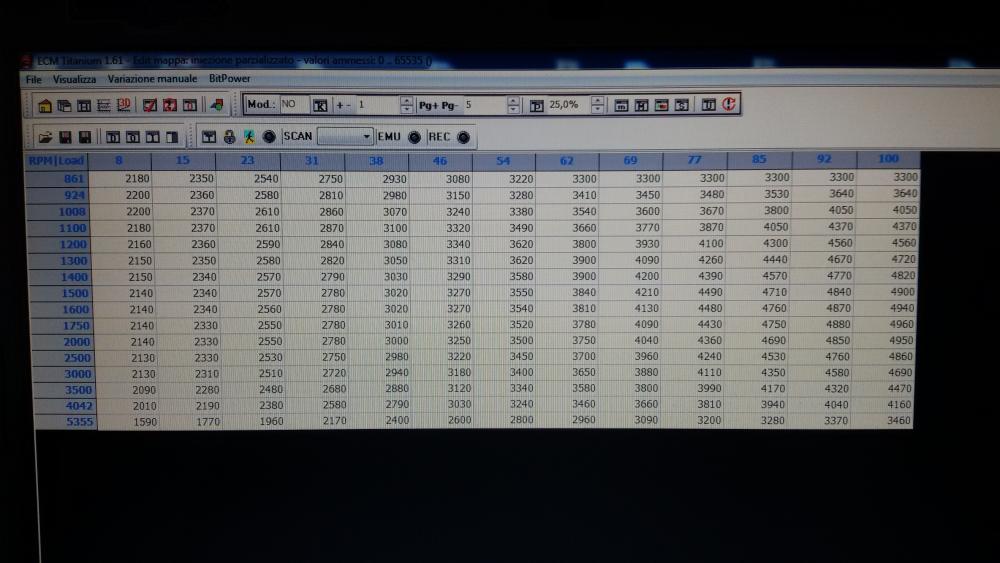Image resolution: width=1000 pixels, height=563 pixels.
Task: Open the Visualizza menu
Action: point(75,78)
